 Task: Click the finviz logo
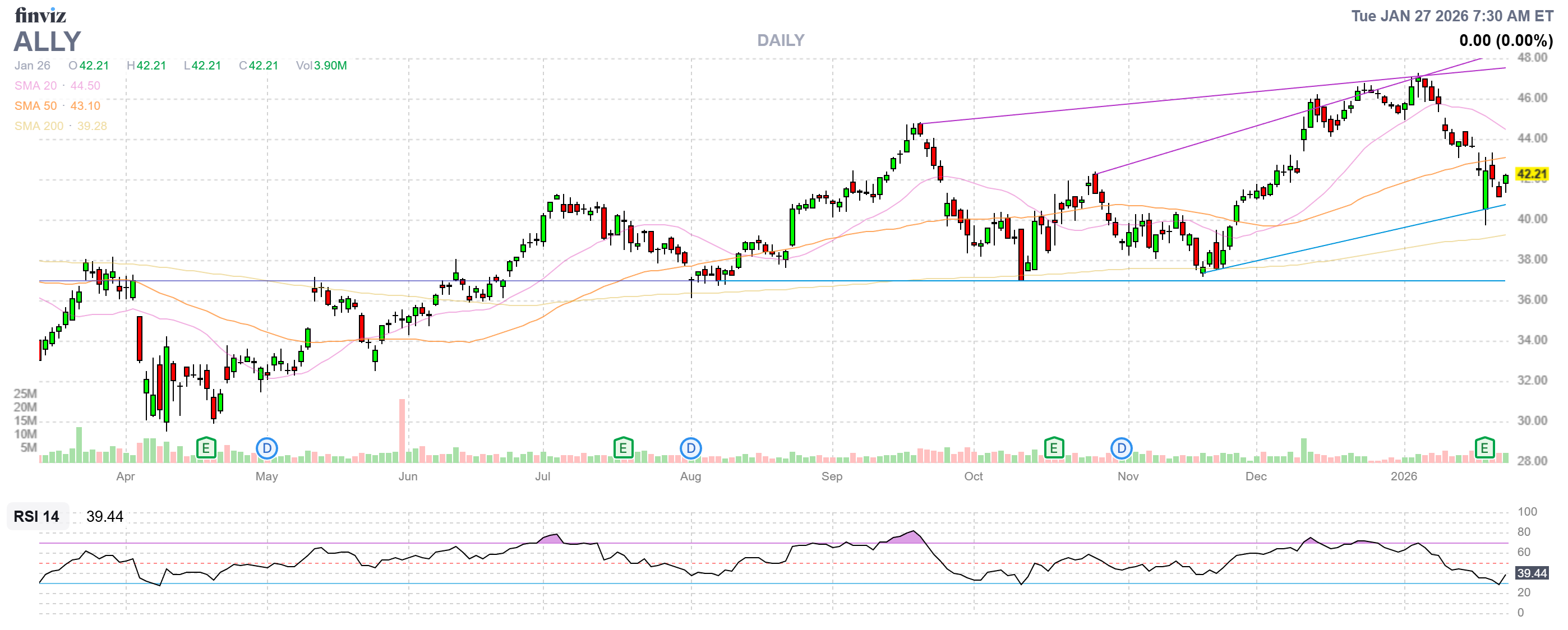click(40, 15)
